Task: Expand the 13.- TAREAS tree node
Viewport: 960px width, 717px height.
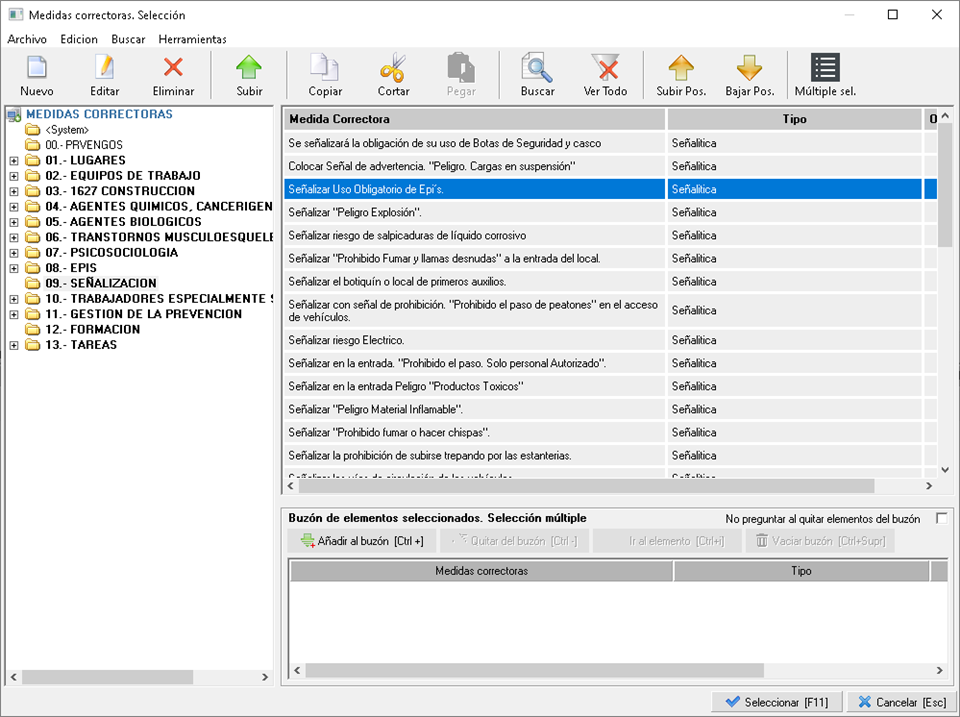Action: 14,345
